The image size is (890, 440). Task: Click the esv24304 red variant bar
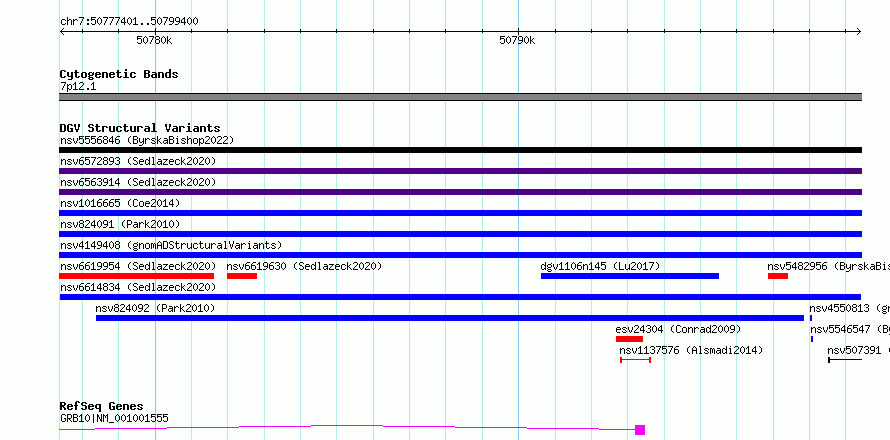click(629, 339)
